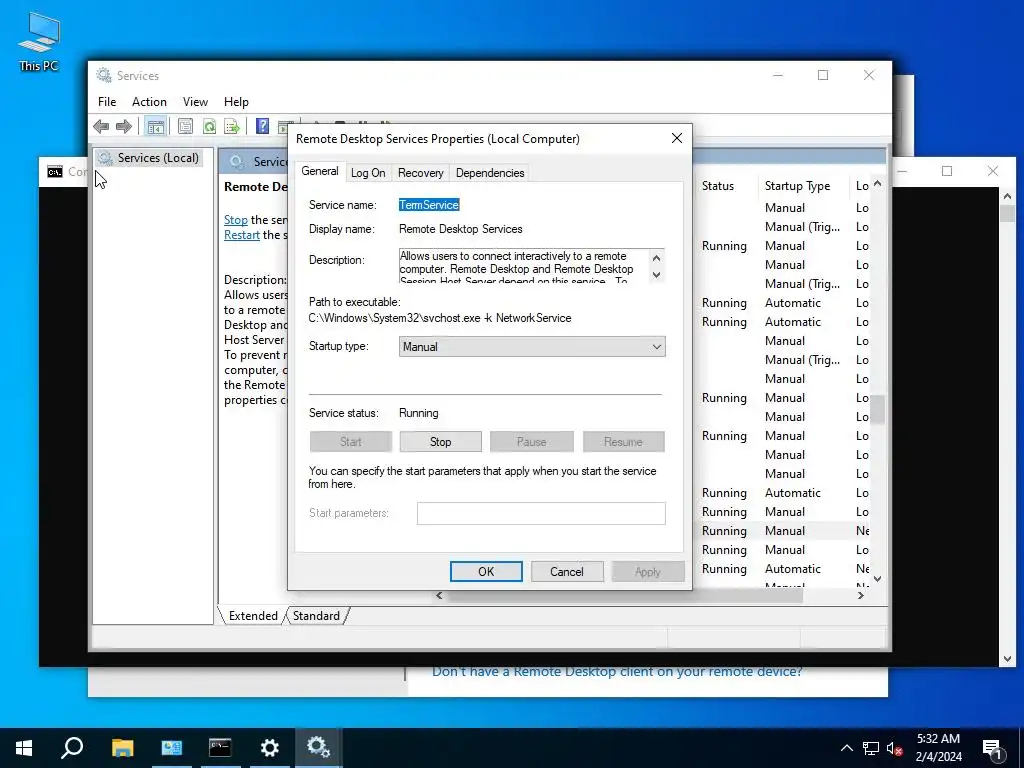Click the highlighted TermService service name

tap(429, 205)
